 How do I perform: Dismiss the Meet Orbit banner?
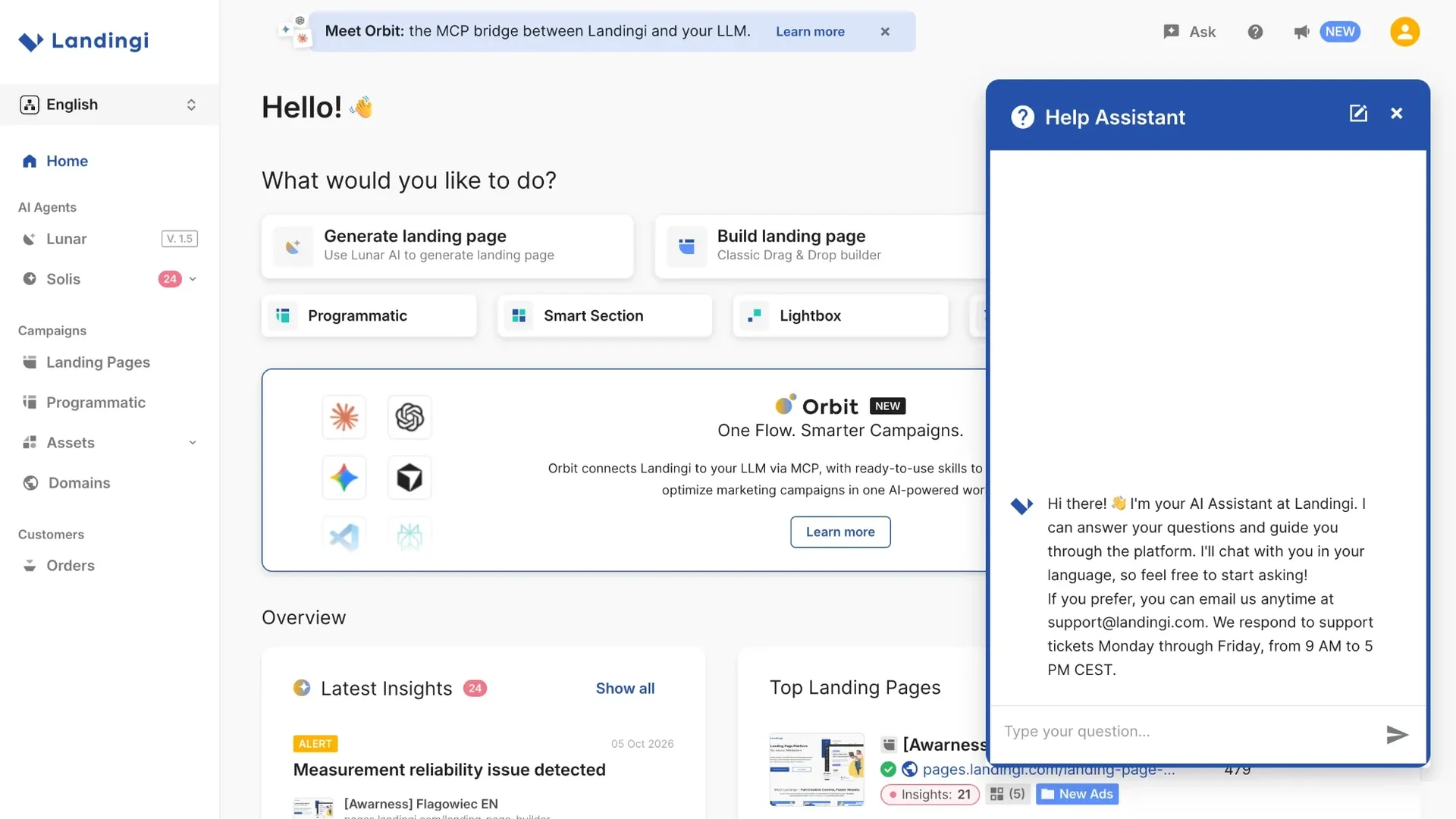885,32
